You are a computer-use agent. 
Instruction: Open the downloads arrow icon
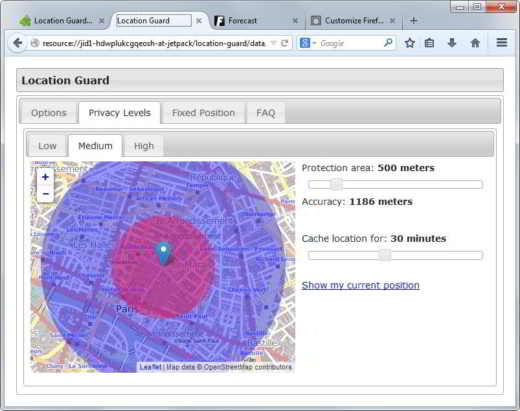(452, 43)
